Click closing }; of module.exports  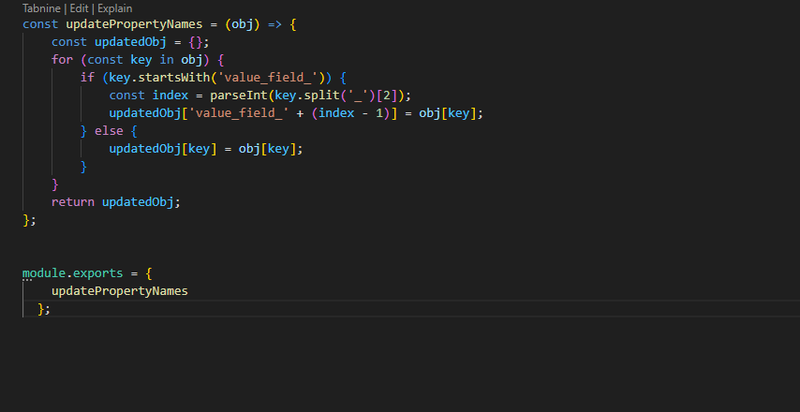pos(44,309)
